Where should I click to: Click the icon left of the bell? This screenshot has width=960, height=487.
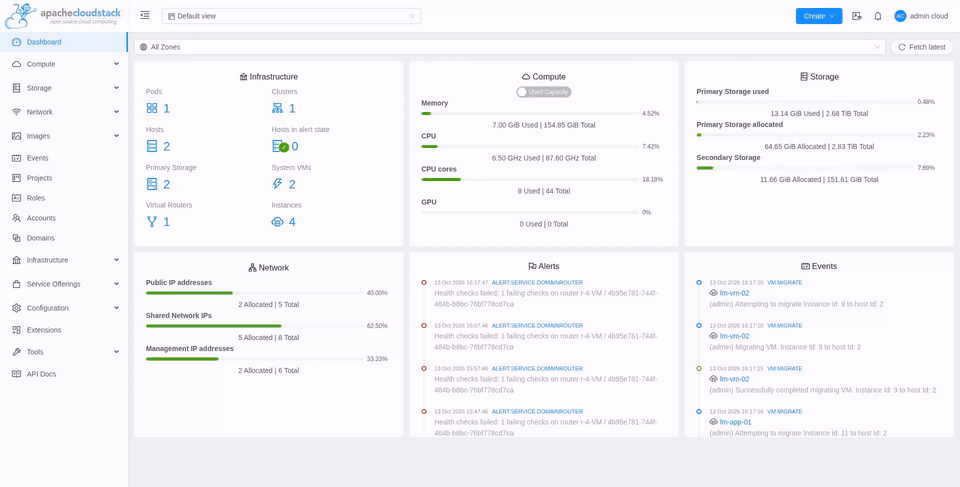(x=857, y=17)
